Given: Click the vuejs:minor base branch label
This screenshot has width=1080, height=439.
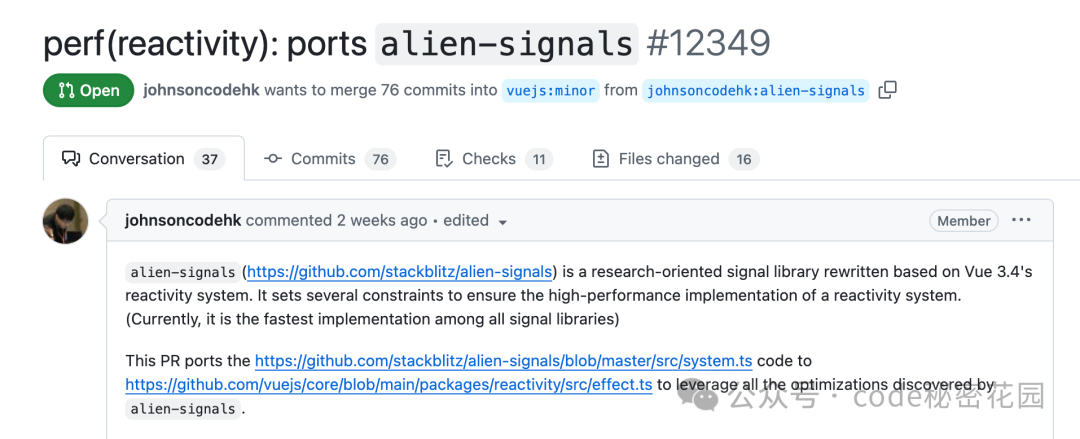Looking at the screenshot, I should tap(550, 90).
